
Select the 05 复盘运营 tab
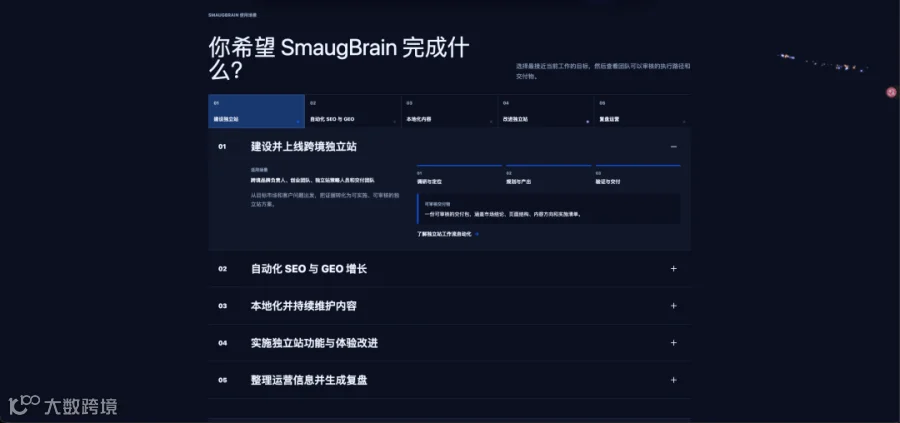click(x=642, y=111)
